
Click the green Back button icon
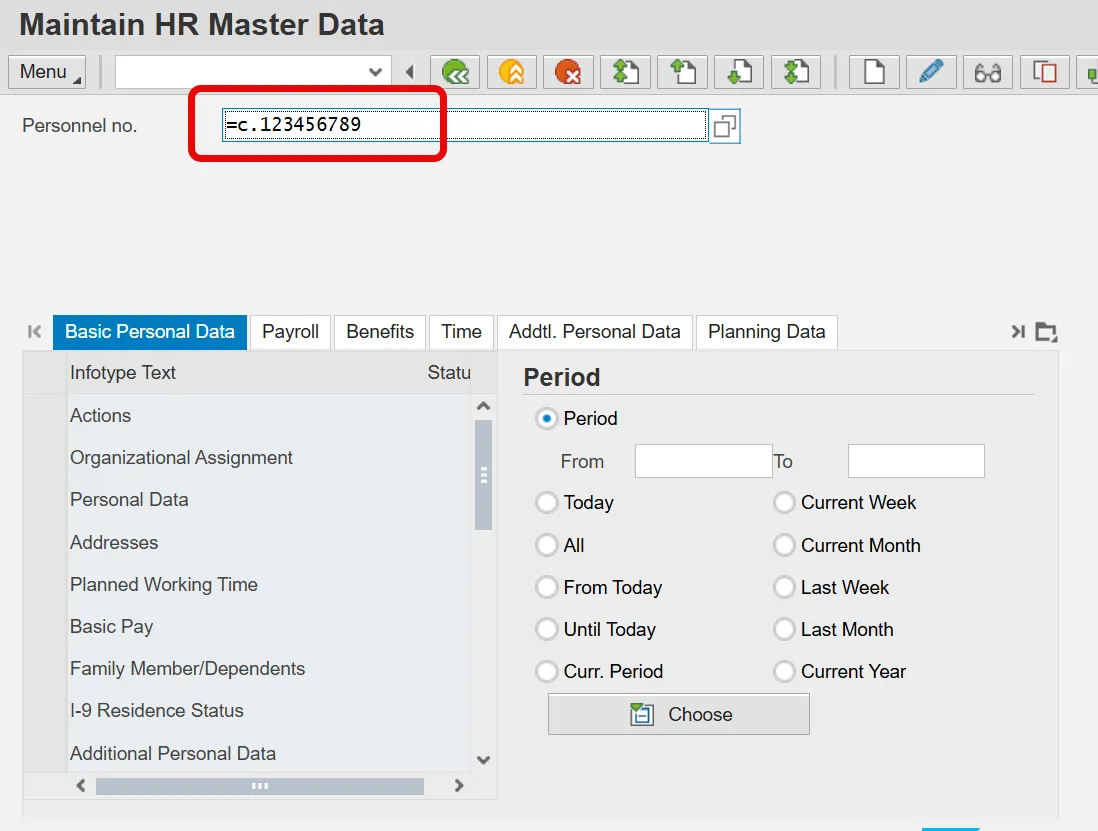(456, 72)
